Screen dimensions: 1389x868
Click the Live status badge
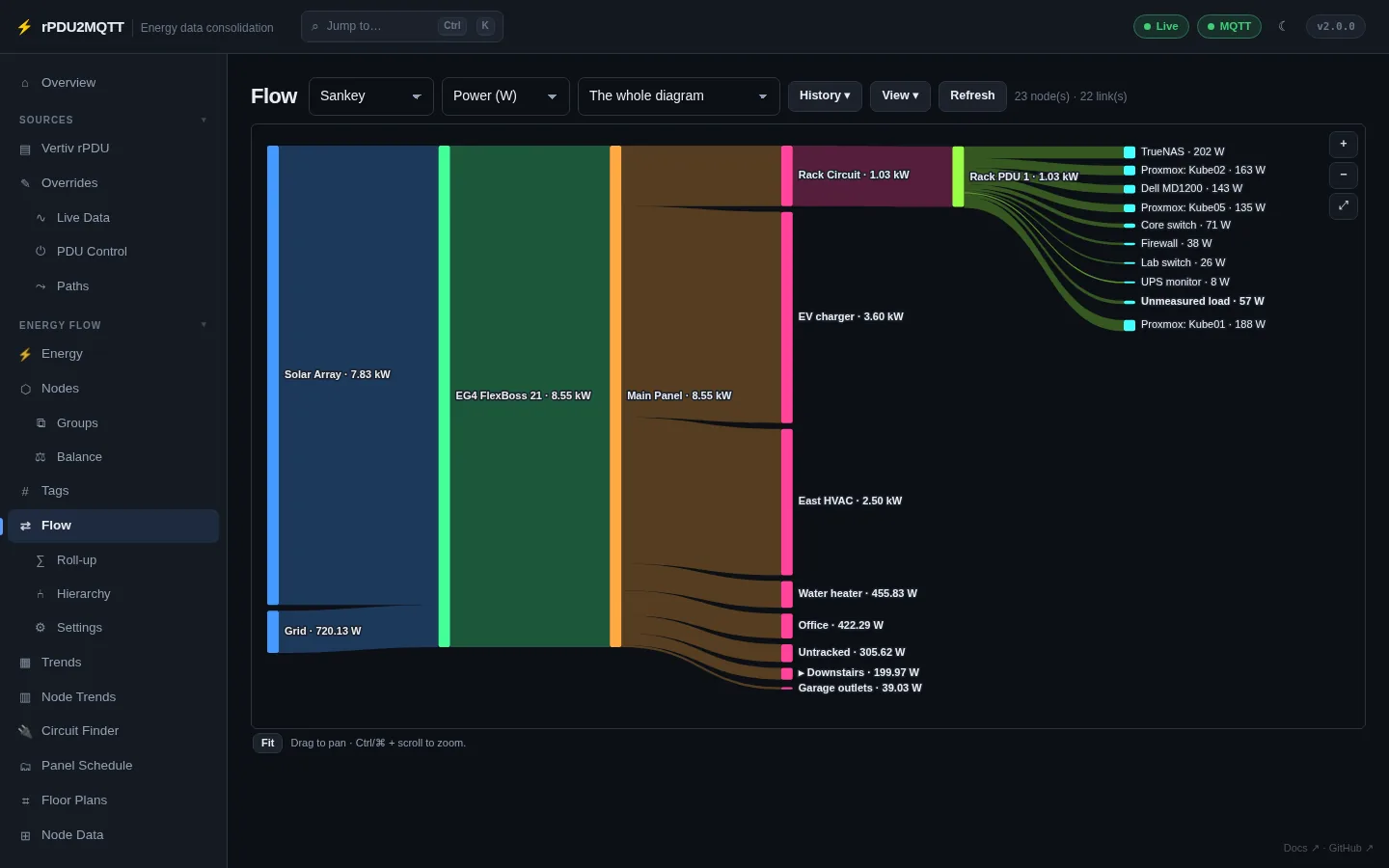tap(1161, 26)
